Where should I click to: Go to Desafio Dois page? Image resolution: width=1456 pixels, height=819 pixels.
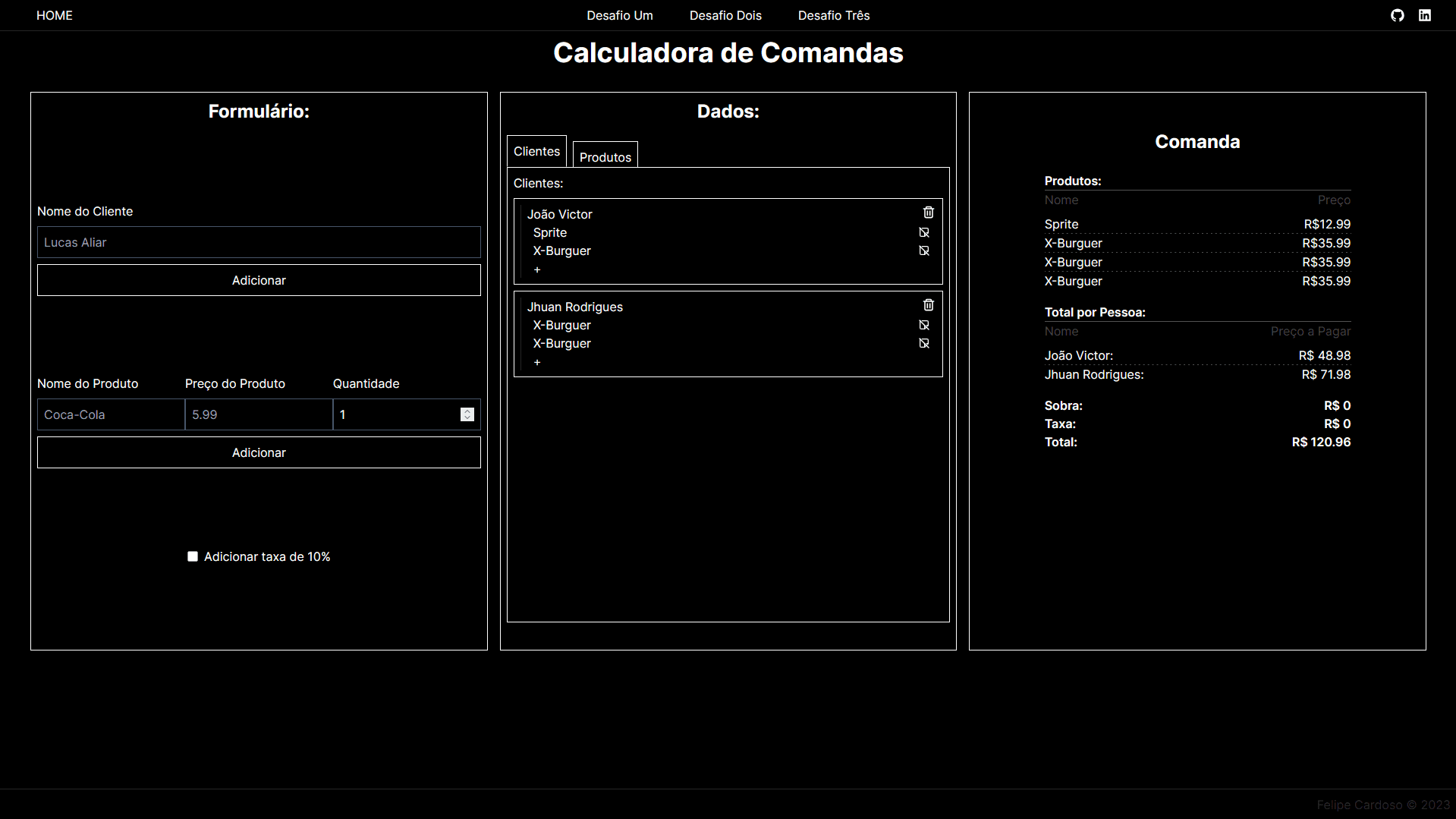(725, 15)
